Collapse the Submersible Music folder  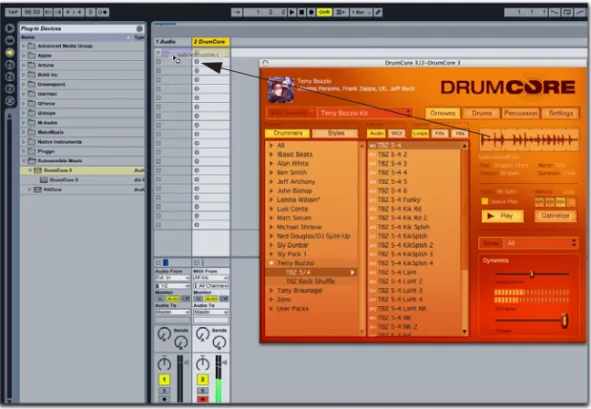(24, 161)
